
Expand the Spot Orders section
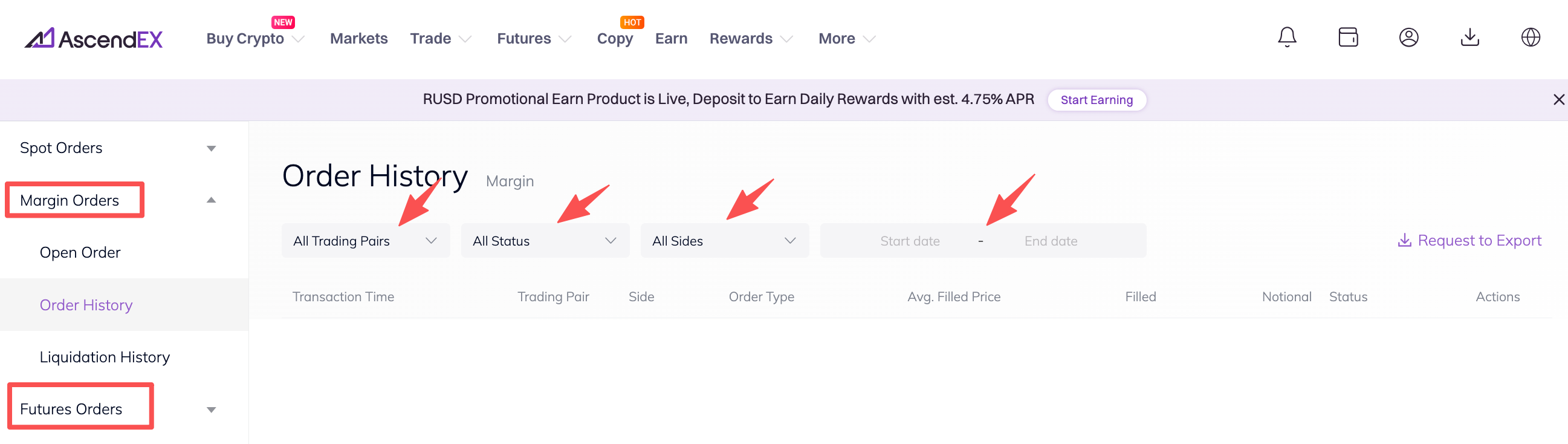click(x=210, y=148)
